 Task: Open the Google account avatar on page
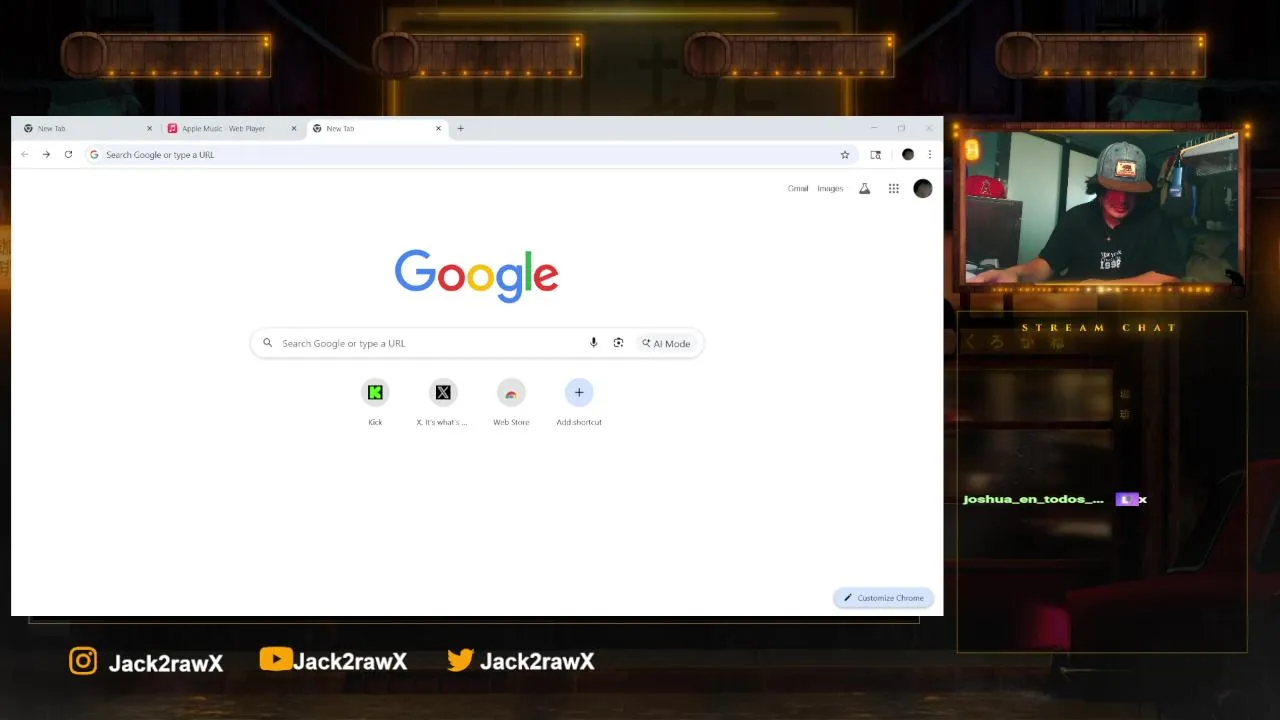coord(923,188)
